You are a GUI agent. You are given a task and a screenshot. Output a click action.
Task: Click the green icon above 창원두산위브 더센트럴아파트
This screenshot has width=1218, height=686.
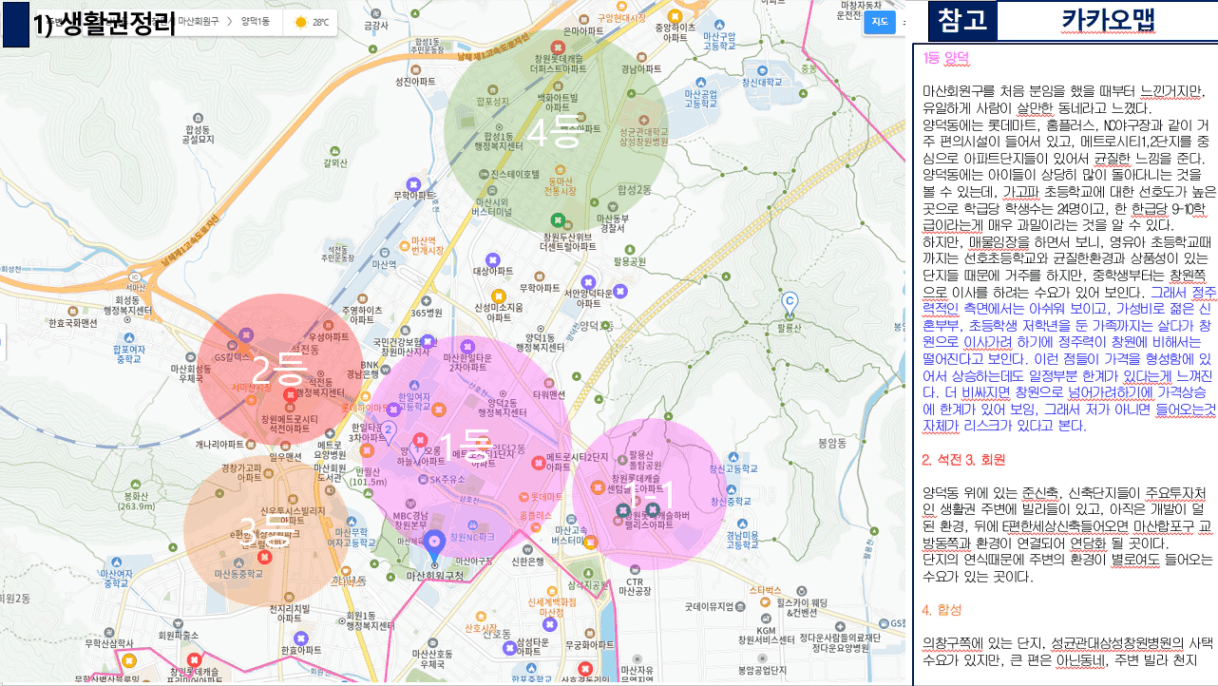pyautogui.click(x=558, y=219)
